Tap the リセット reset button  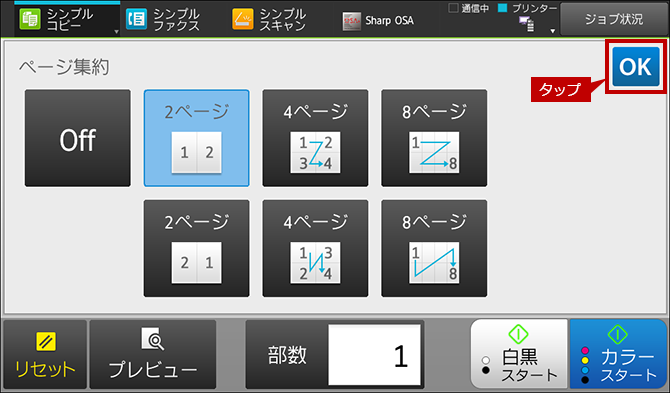45,355
